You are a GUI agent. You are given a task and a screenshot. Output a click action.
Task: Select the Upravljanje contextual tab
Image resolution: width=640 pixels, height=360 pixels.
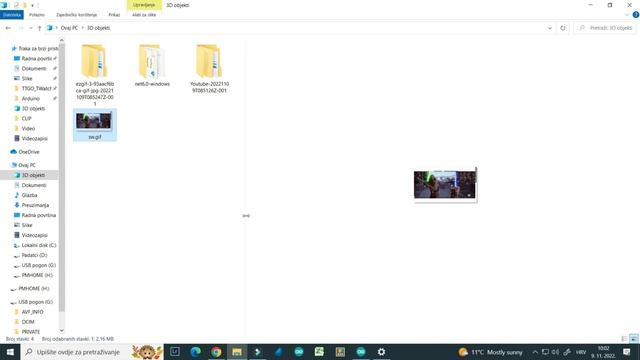pyautogui.click(x=144, y=5)
